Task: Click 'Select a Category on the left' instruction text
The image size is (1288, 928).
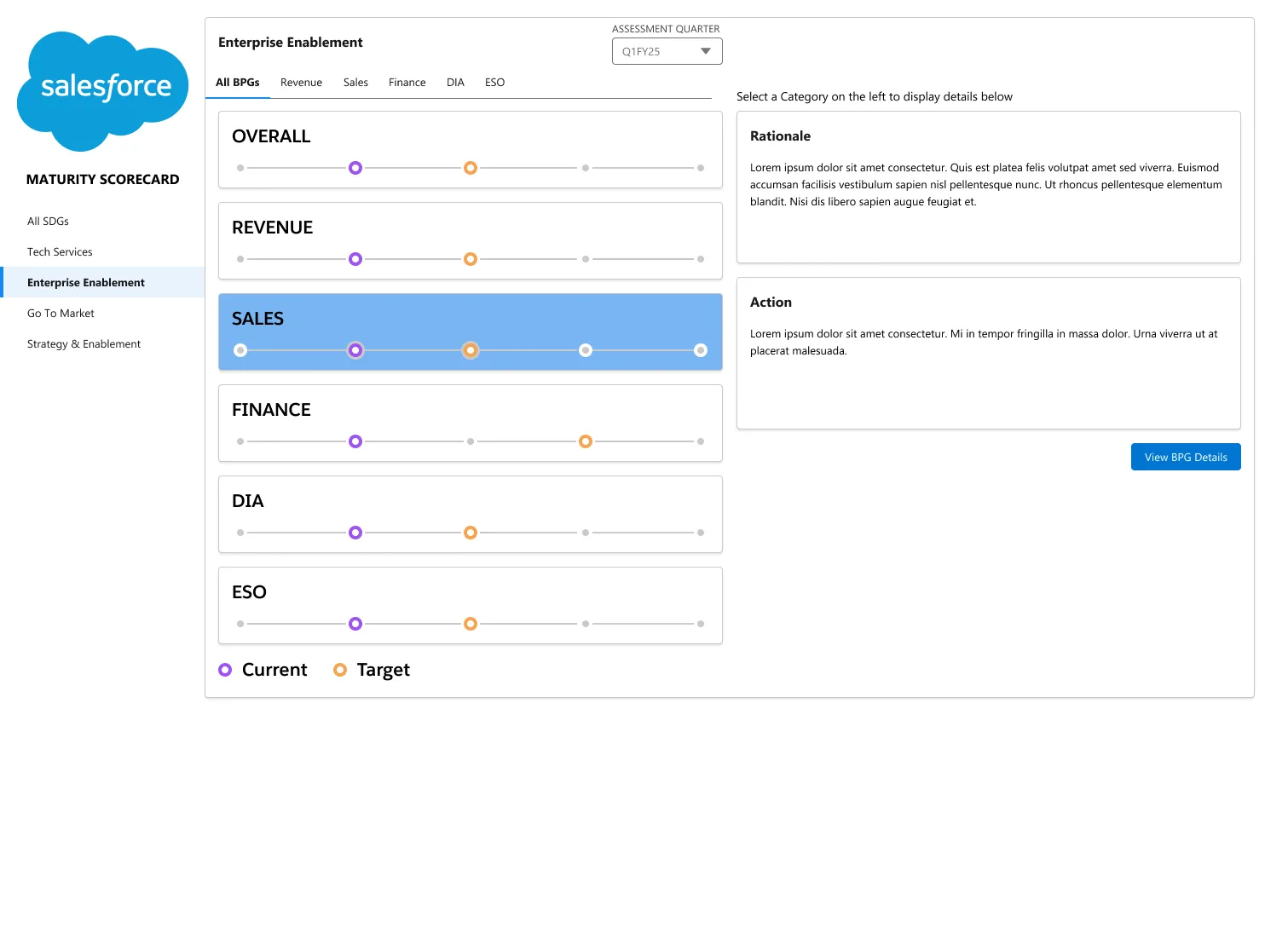Action: click(875, 96)
